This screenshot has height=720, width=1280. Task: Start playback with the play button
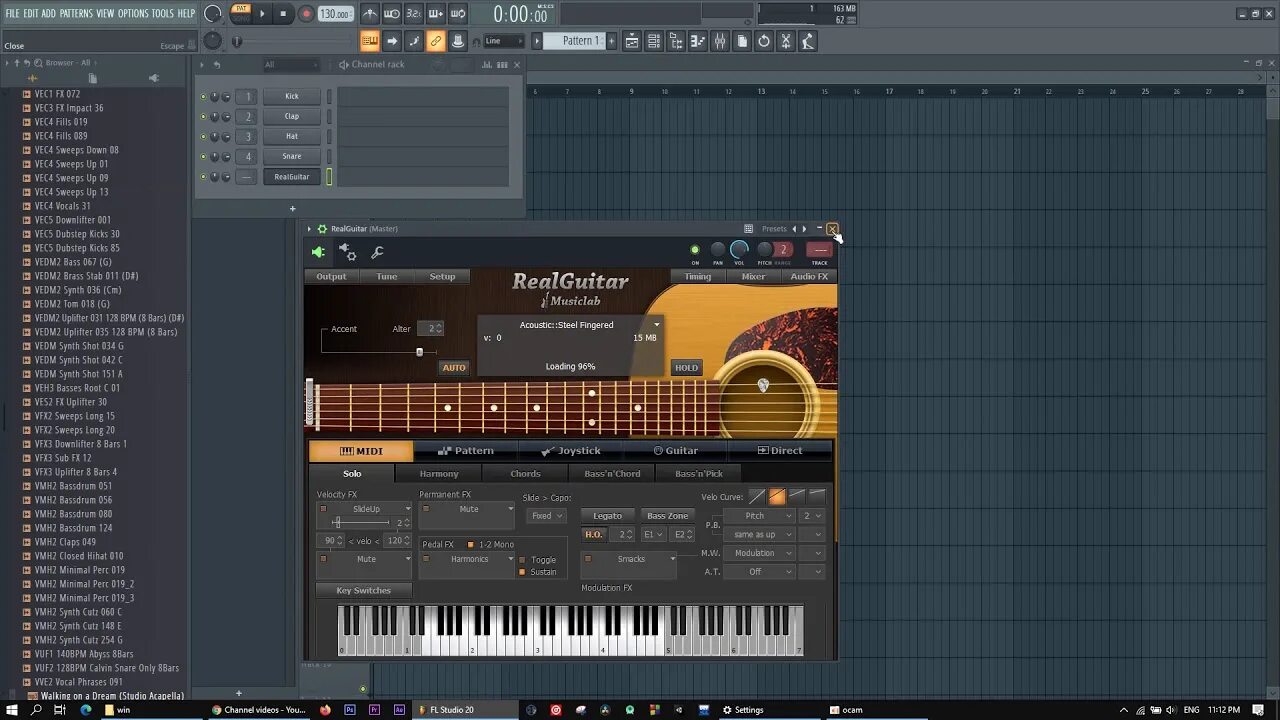[263, 14]
